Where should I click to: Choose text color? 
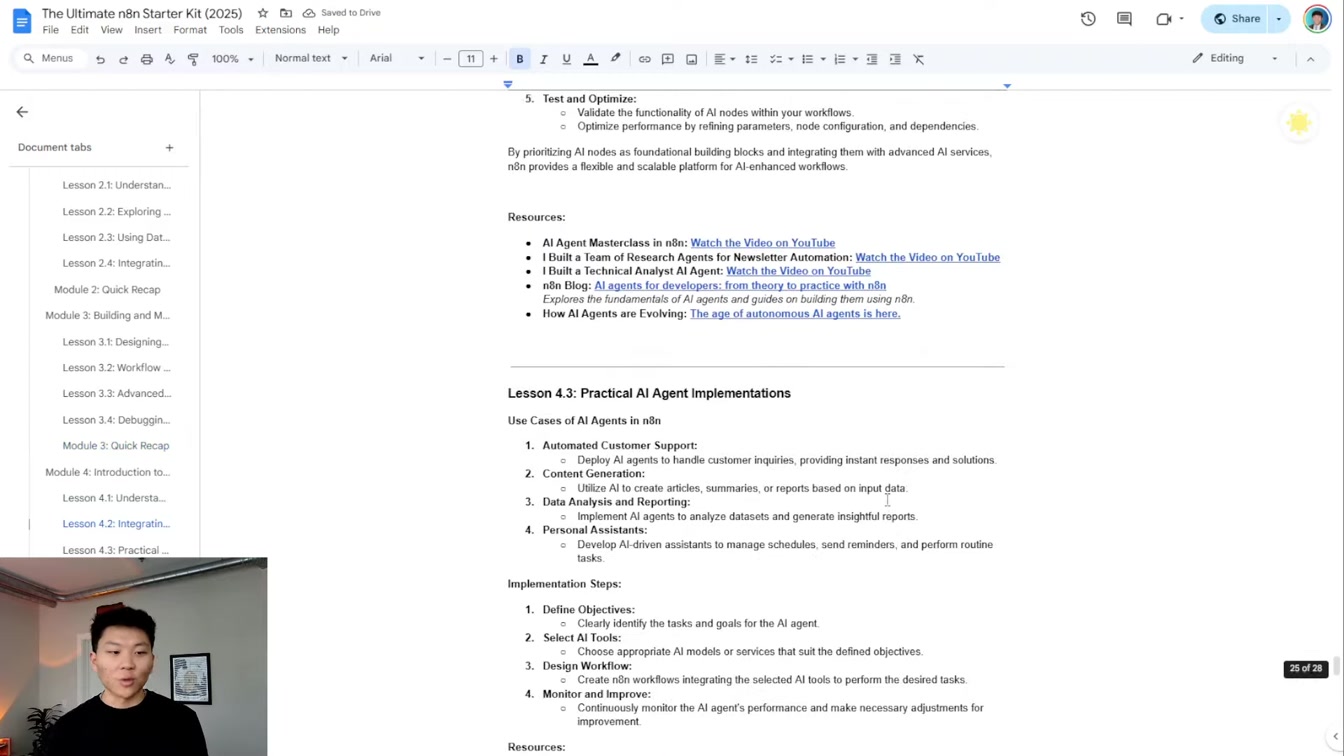coord(590,59)
